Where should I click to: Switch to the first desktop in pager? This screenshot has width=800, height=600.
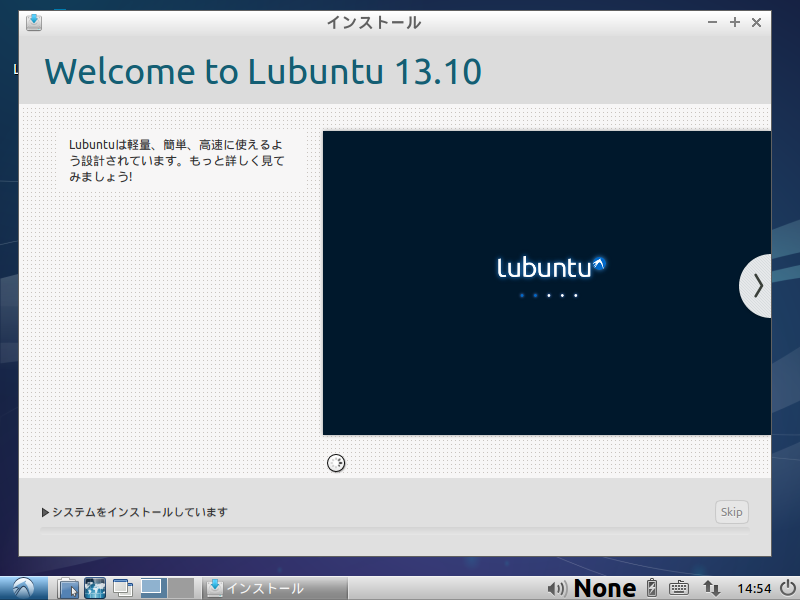[x=154, y=588]
